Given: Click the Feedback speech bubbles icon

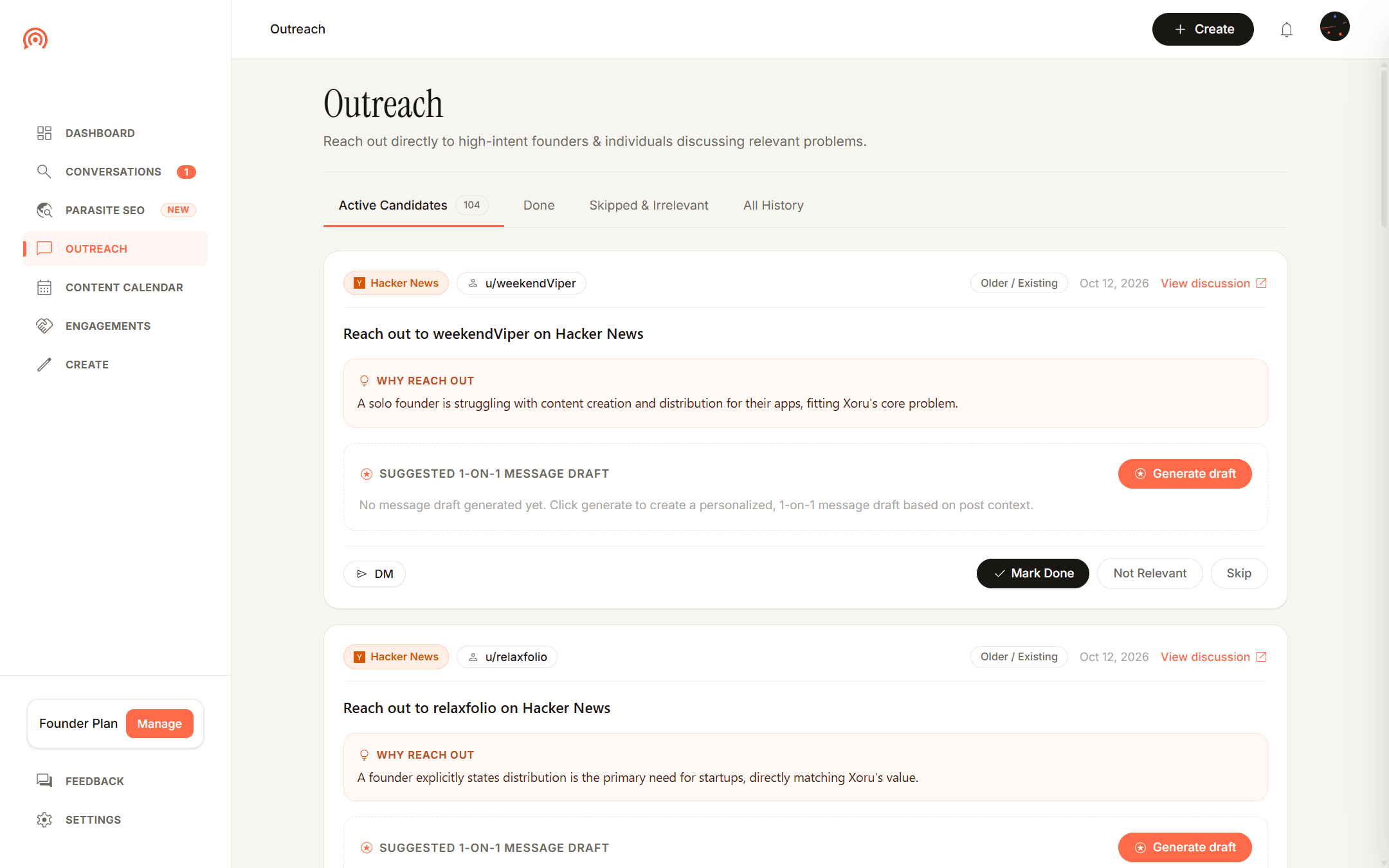Looking at the screenshot, I should (x=44, y=781).
